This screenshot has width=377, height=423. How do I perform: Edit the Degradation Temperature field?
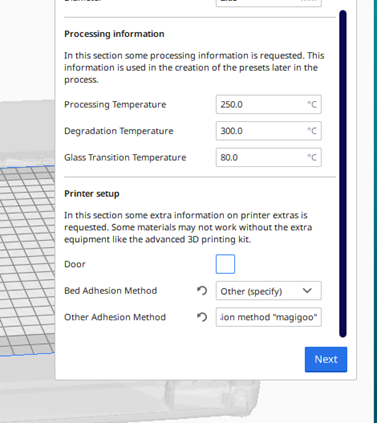[269, 131]
